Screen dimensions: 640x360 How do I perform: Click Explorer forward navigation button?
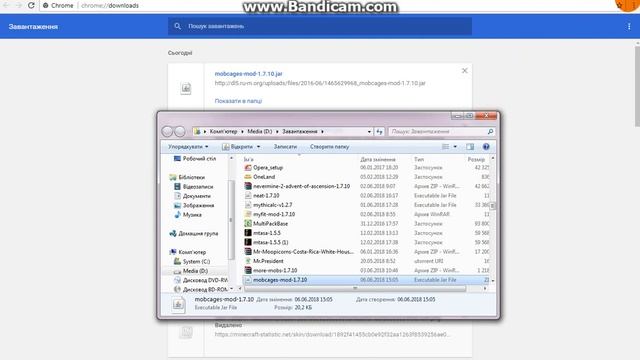coord(180,131)
